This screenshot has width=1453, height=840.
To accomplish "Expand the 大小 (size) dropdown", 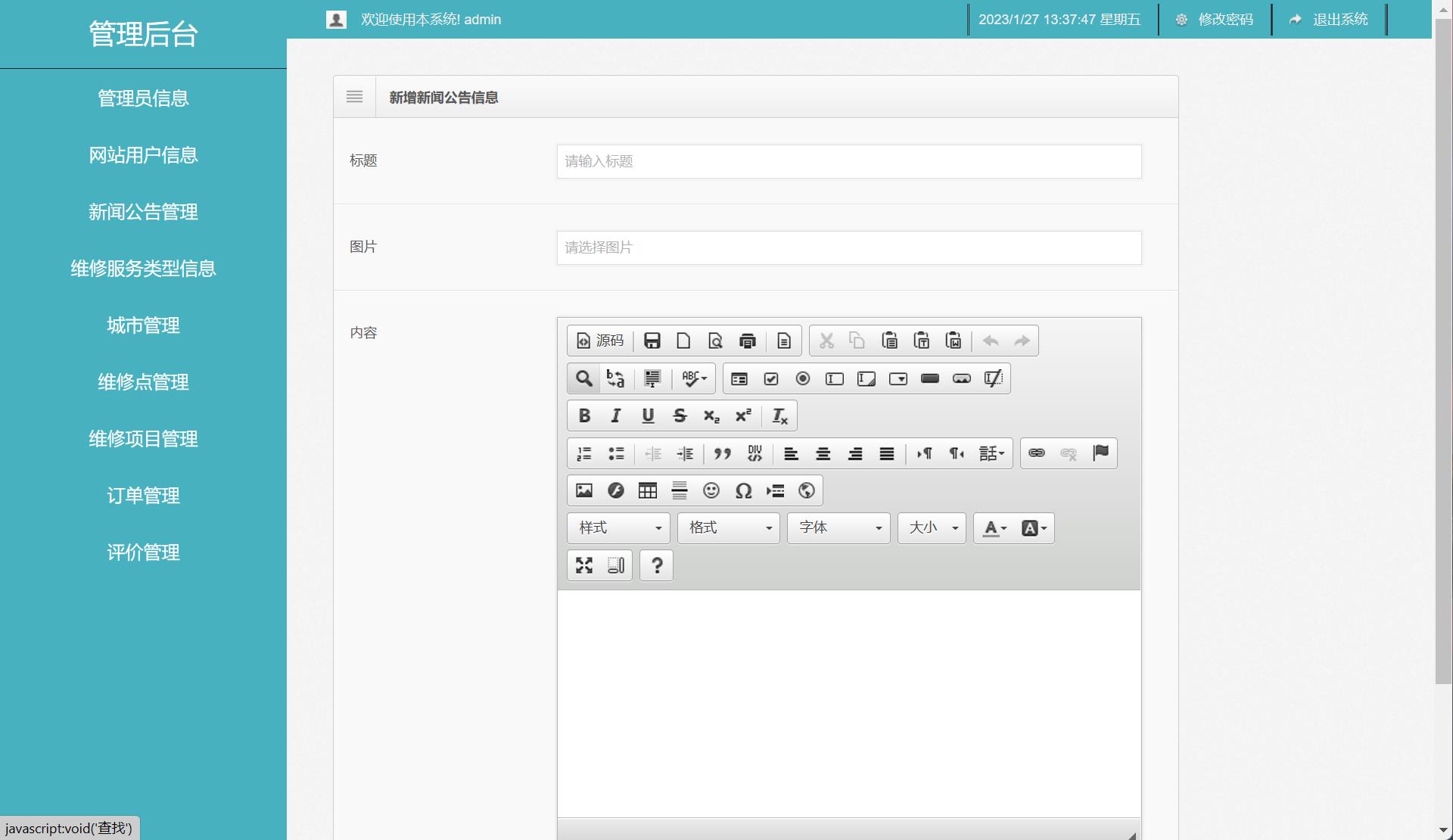I will [930, 527].
